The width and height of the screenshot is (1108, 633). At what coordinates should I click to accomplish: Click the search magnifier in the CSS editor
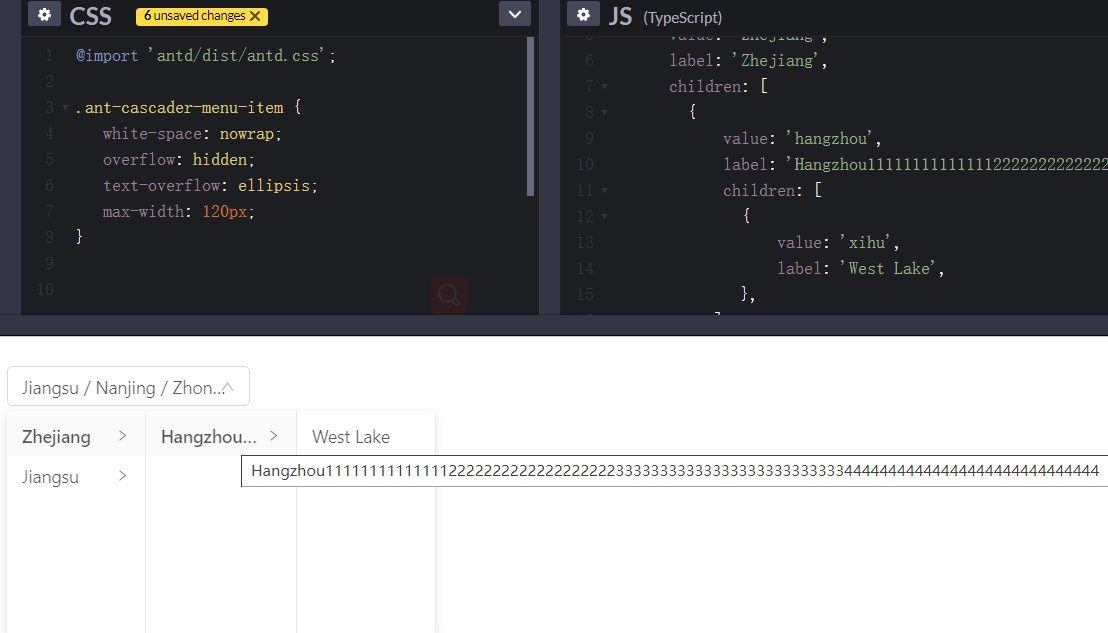pos(447,295)
